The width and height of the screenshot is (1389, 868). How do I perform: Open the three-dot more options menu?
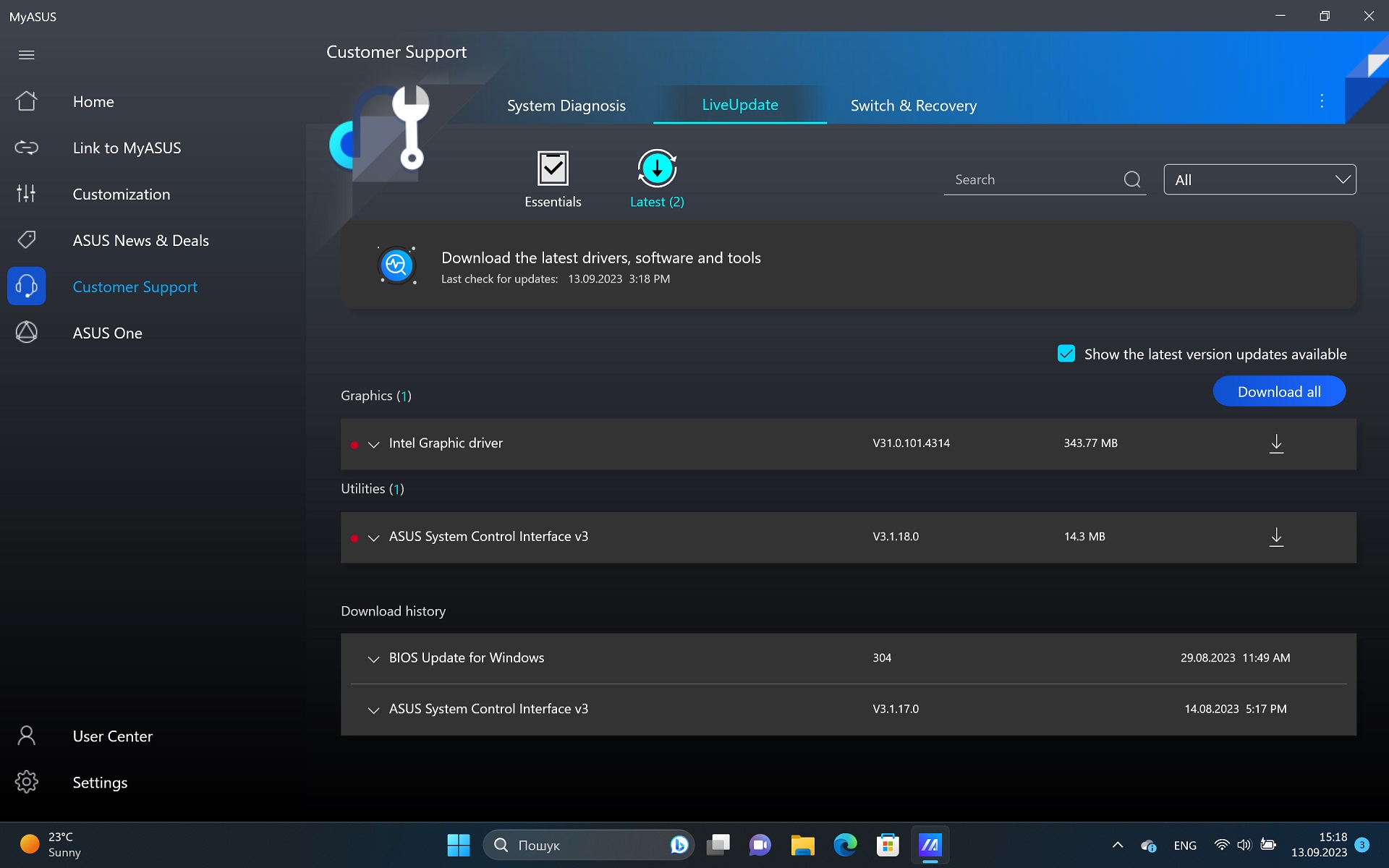1322,101
